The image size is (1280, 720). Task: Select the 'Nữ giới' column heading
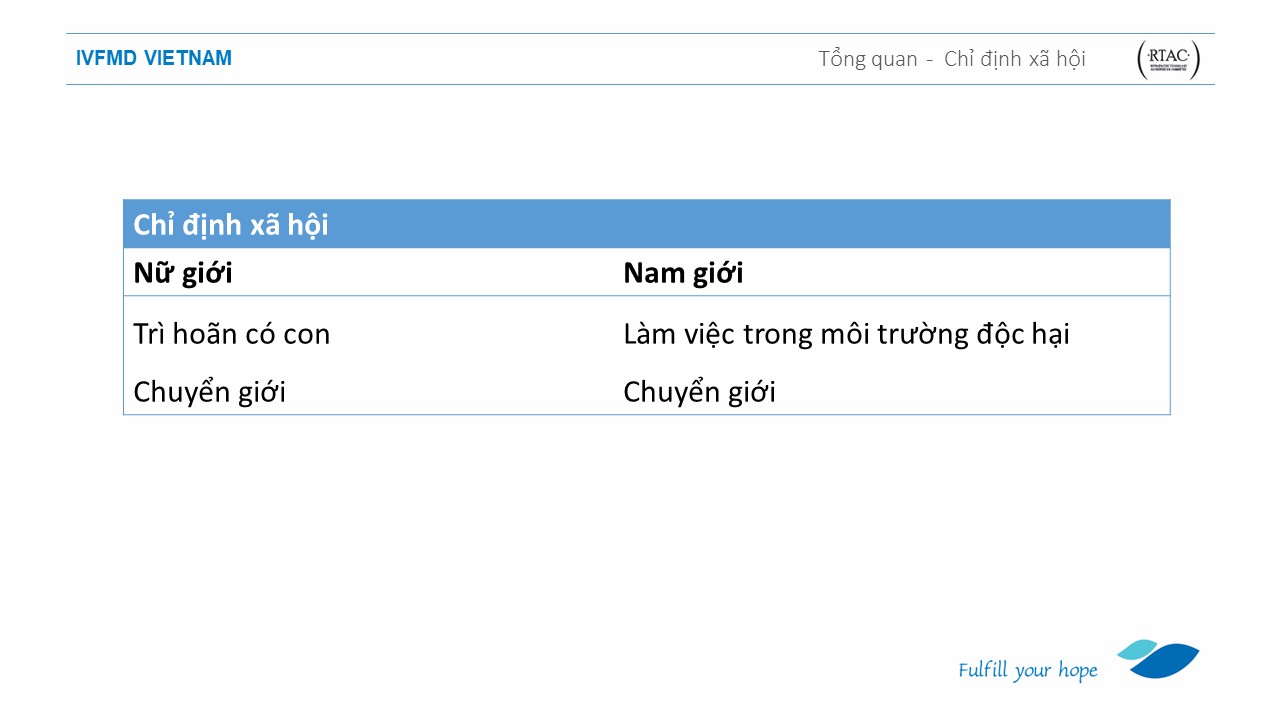coord(183,273)
